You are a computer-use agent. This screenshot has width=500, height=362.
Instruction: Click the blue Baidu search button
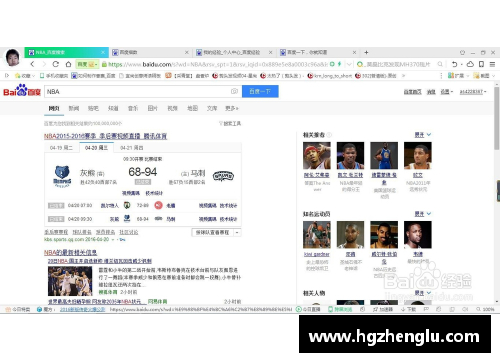pyautogui.click(x=260, y=91)
